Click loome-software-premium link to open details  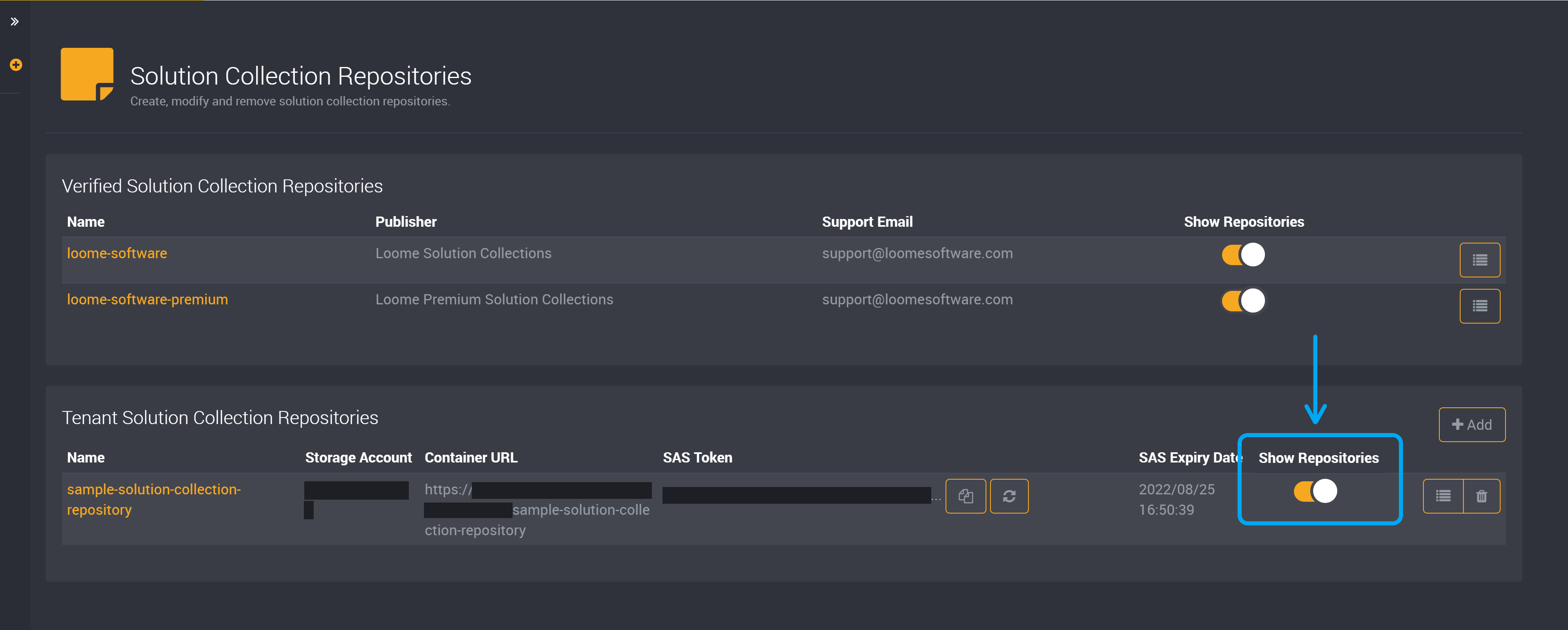(x=148, y=299)
